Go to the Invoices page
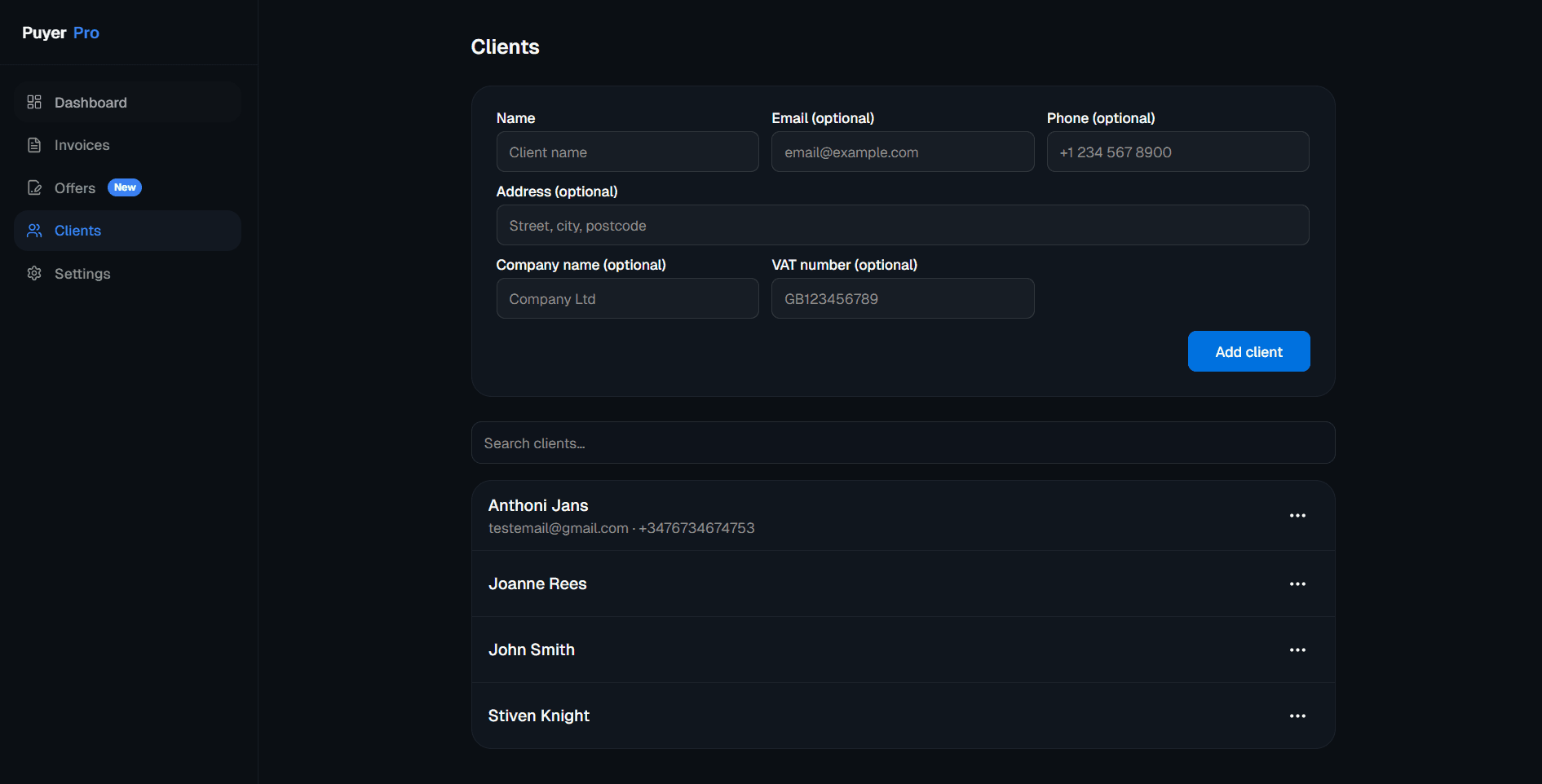Image resolution: width=1542 pixels, height=784 pixels. click(x=82, y=145)
